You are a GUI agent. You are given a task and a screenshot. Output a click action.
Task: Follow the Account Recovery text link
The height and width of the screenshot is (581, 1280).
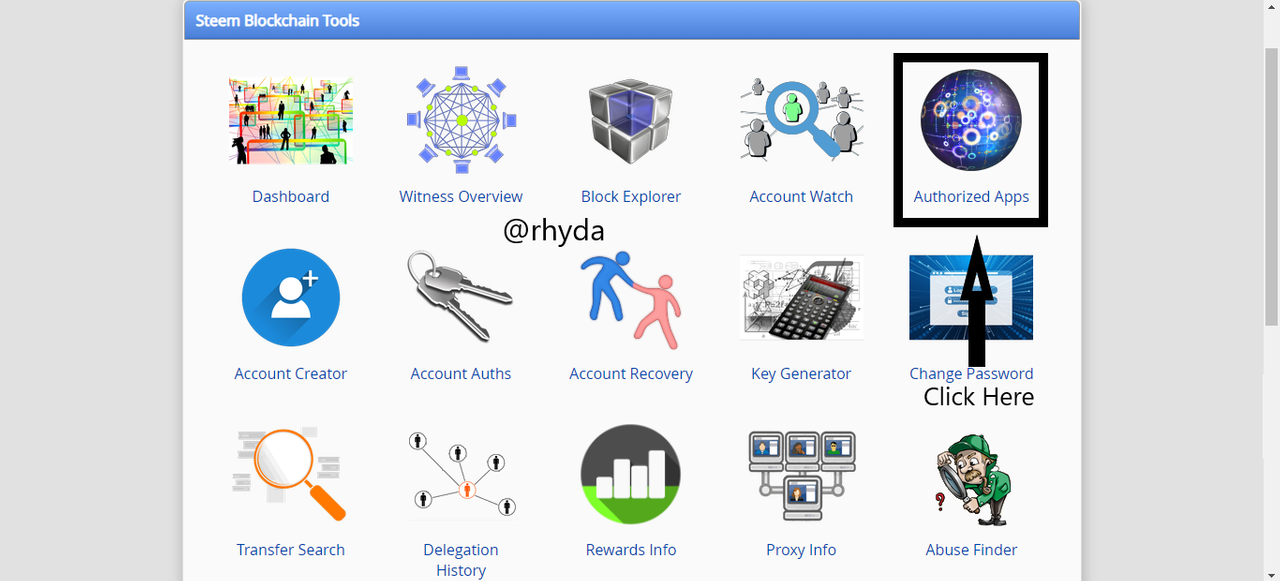631,373
